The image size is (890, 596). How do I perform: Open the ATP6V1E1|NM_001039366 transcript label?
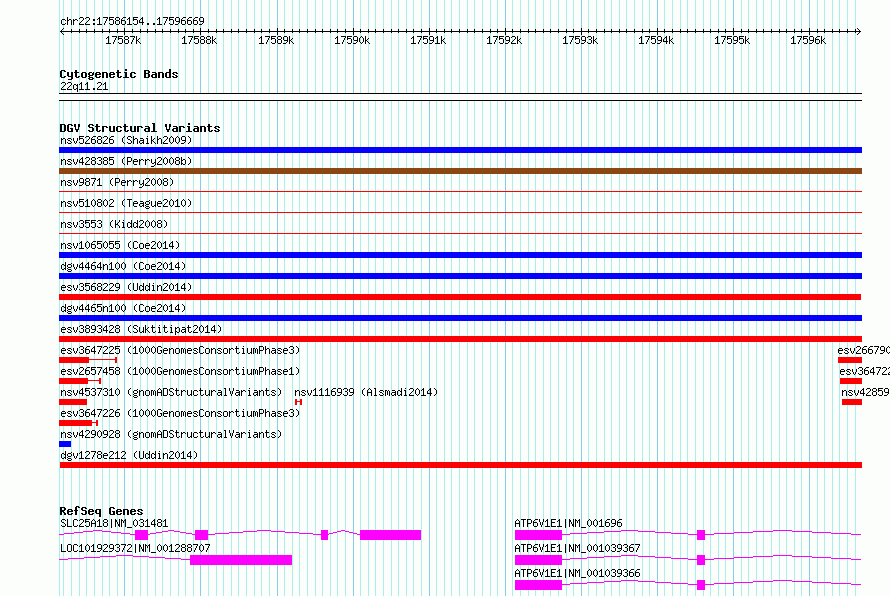pyautogui.click(x=577, y=573)
